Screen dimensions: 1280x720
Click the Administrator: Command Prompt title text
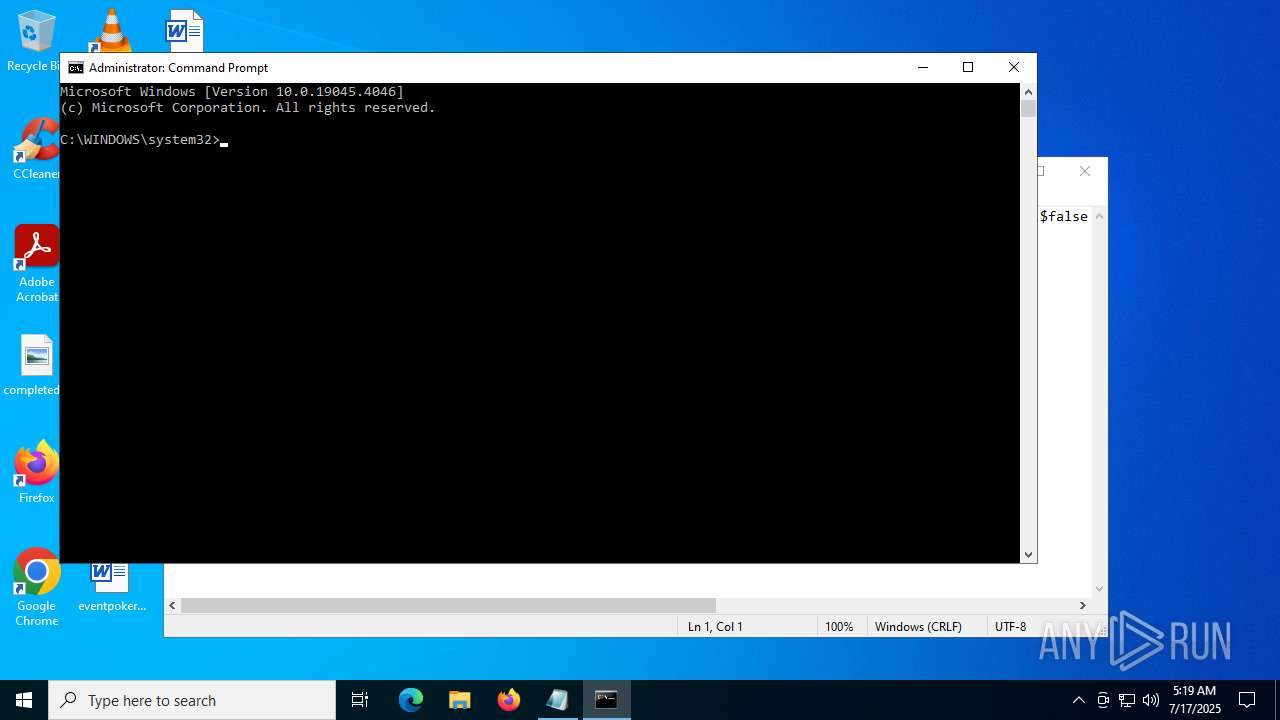[178, 68]
